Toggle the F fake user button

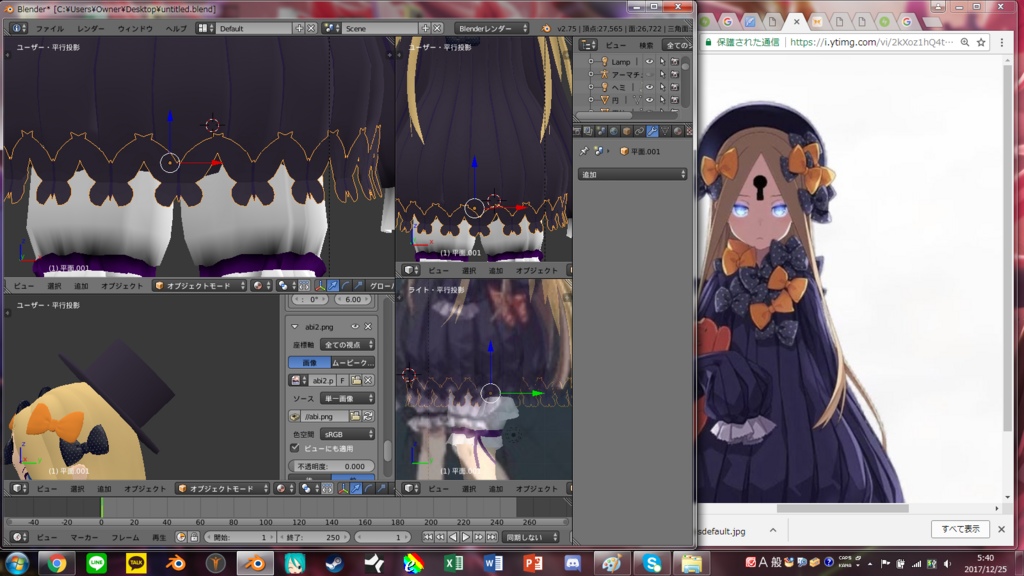coord(342,380)
